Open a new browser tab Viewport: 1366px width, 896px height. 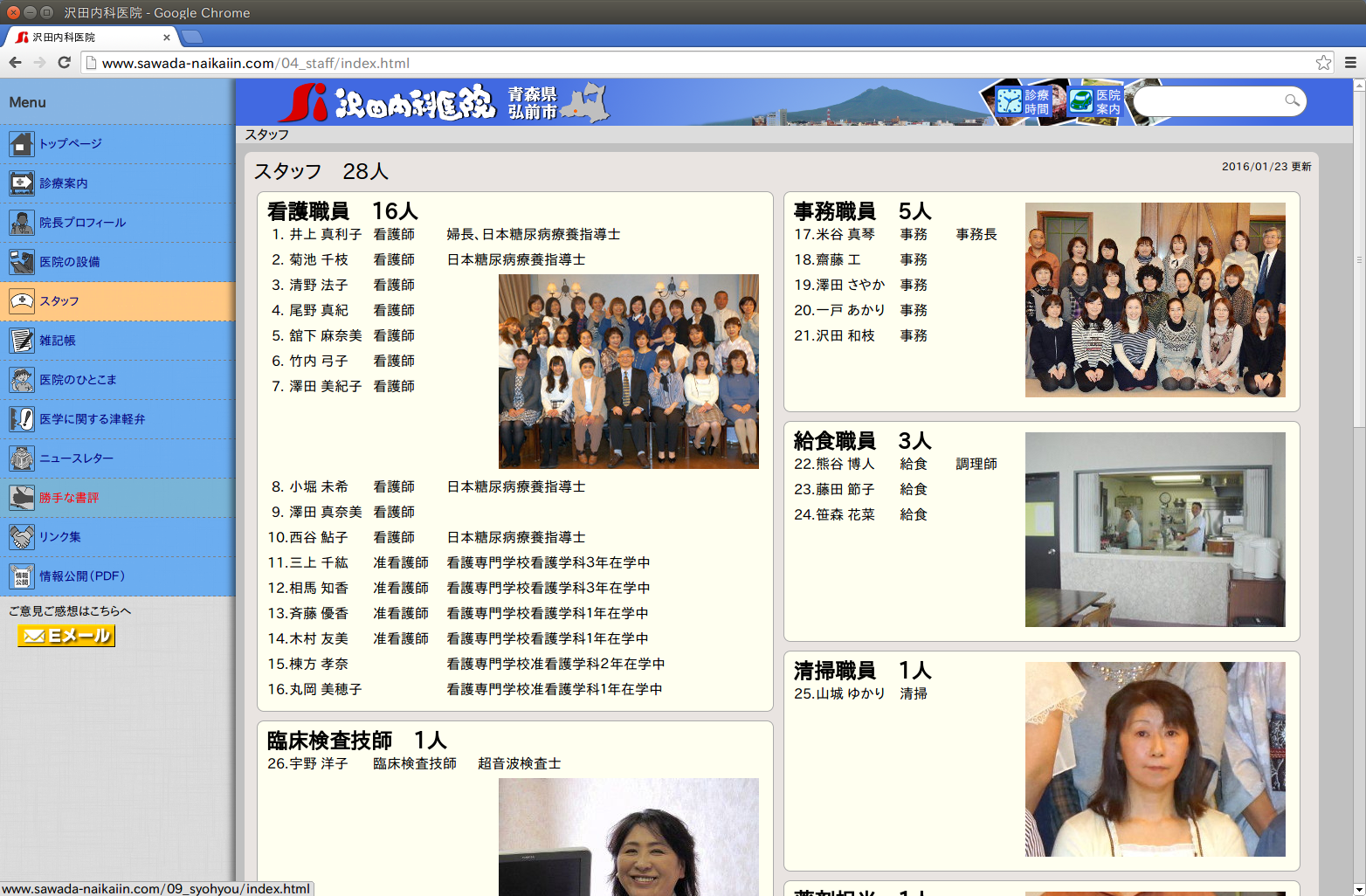pyautogui.click(x=192, y=37)
